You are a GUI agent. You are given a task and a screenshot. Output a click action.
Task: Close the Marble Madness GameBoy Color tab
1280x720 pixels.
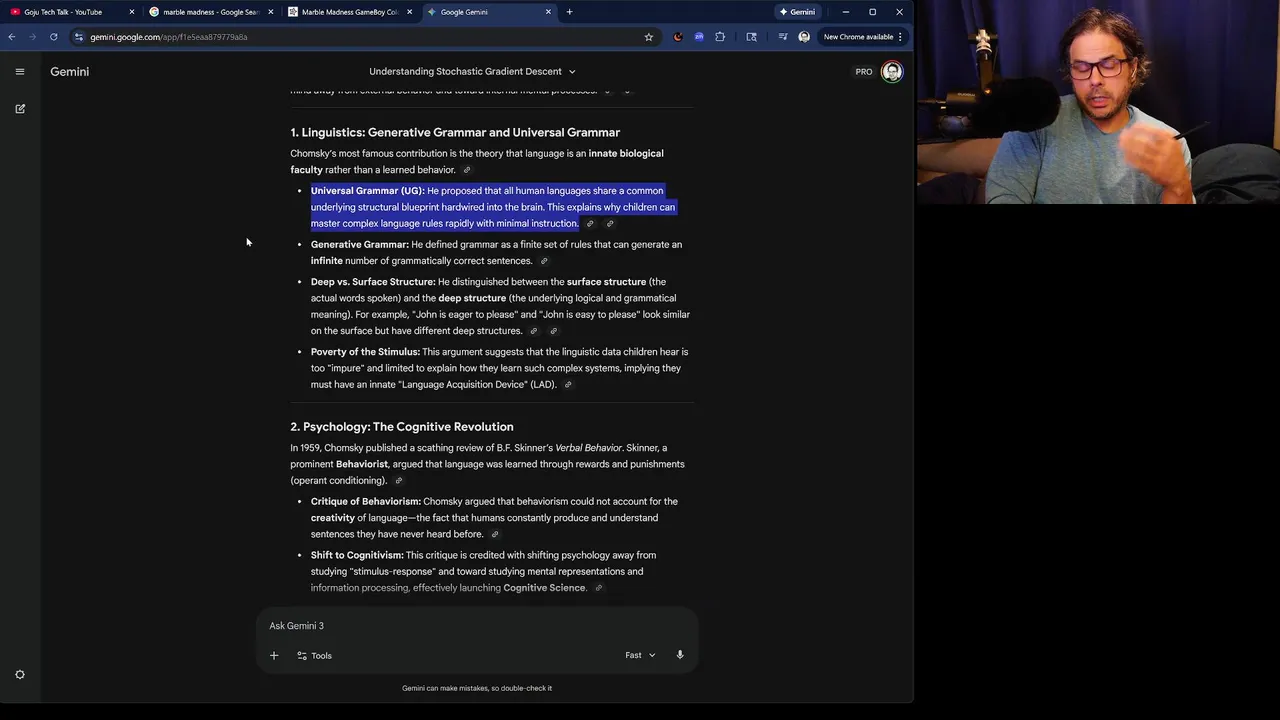(409, 12)
